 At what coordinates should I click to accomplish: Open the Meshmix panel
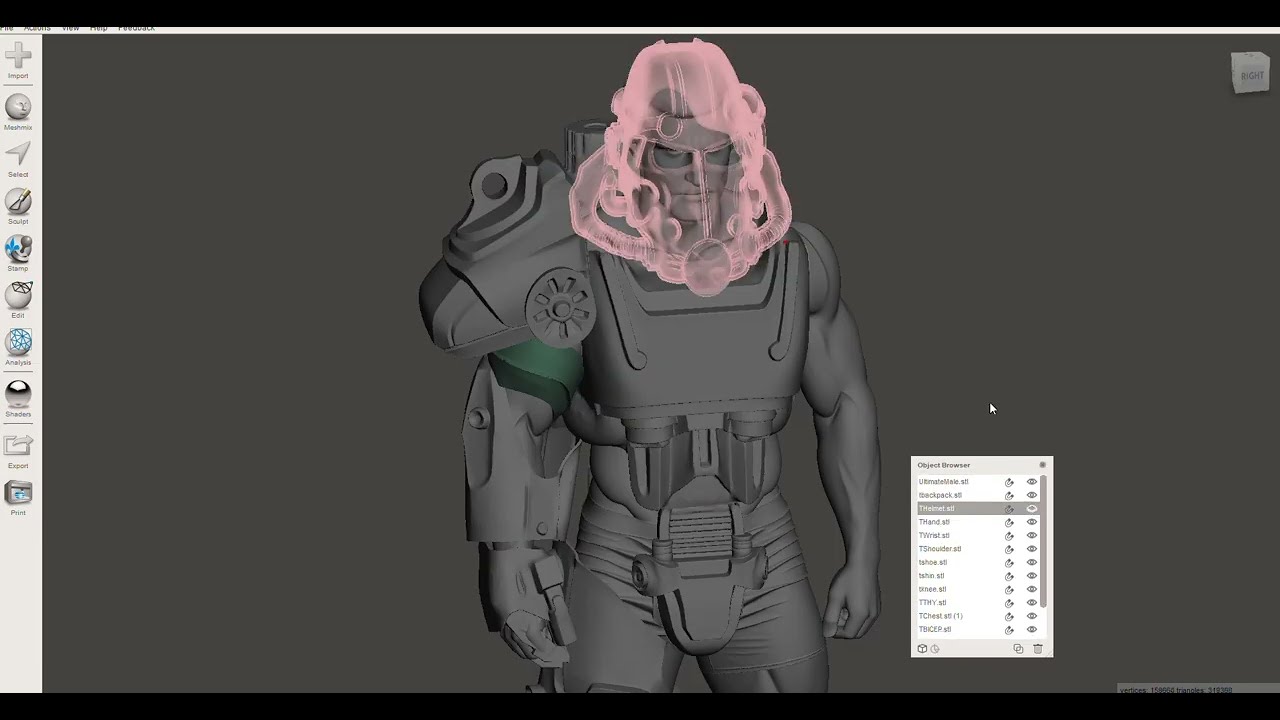18,112
